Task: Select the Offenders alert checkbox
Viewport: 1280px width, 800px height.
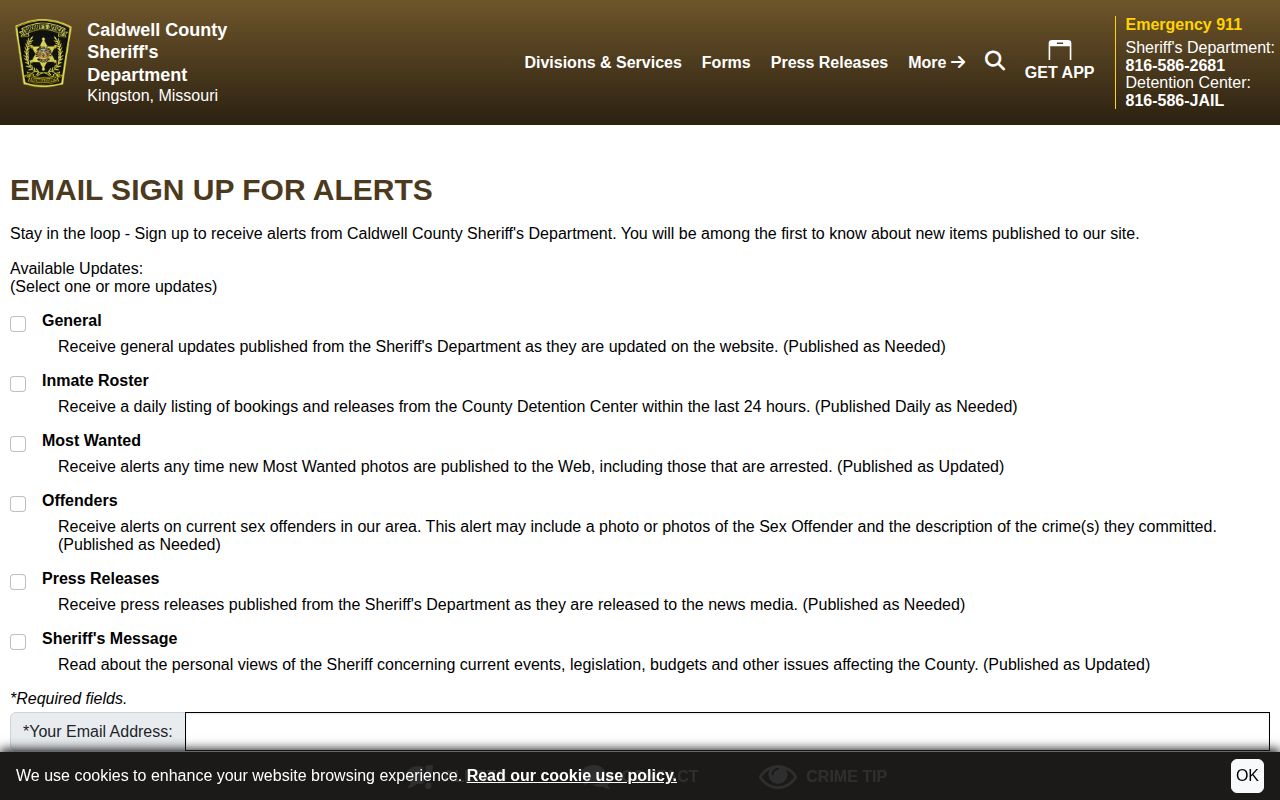Action: [x=18, y=504]
